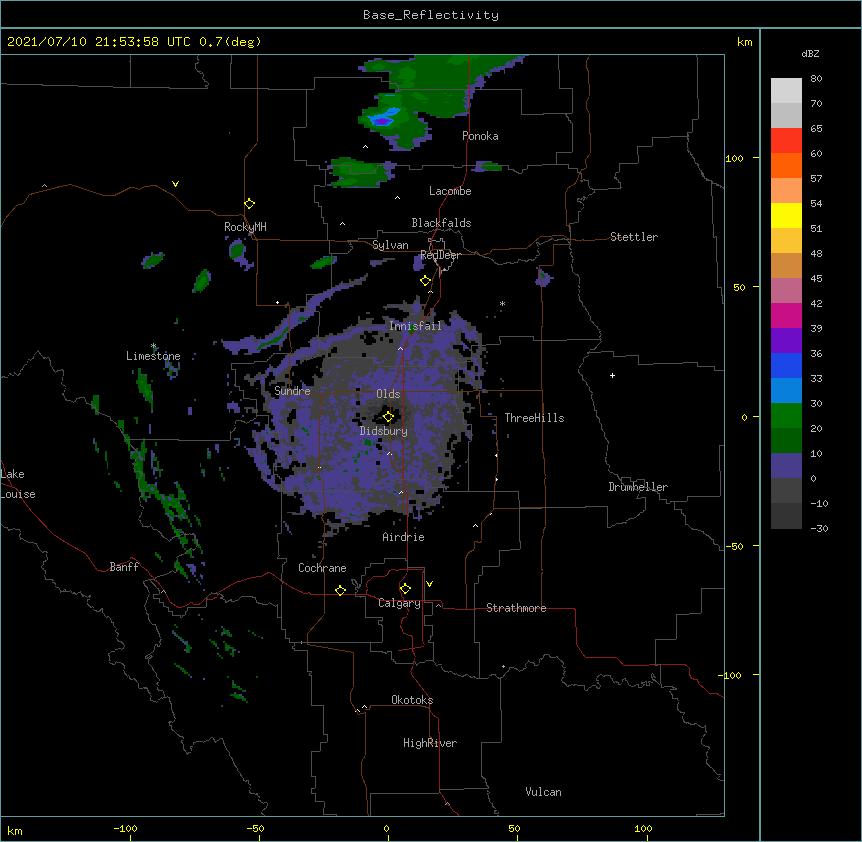Click the km unit label at top right

coord(744,42)
